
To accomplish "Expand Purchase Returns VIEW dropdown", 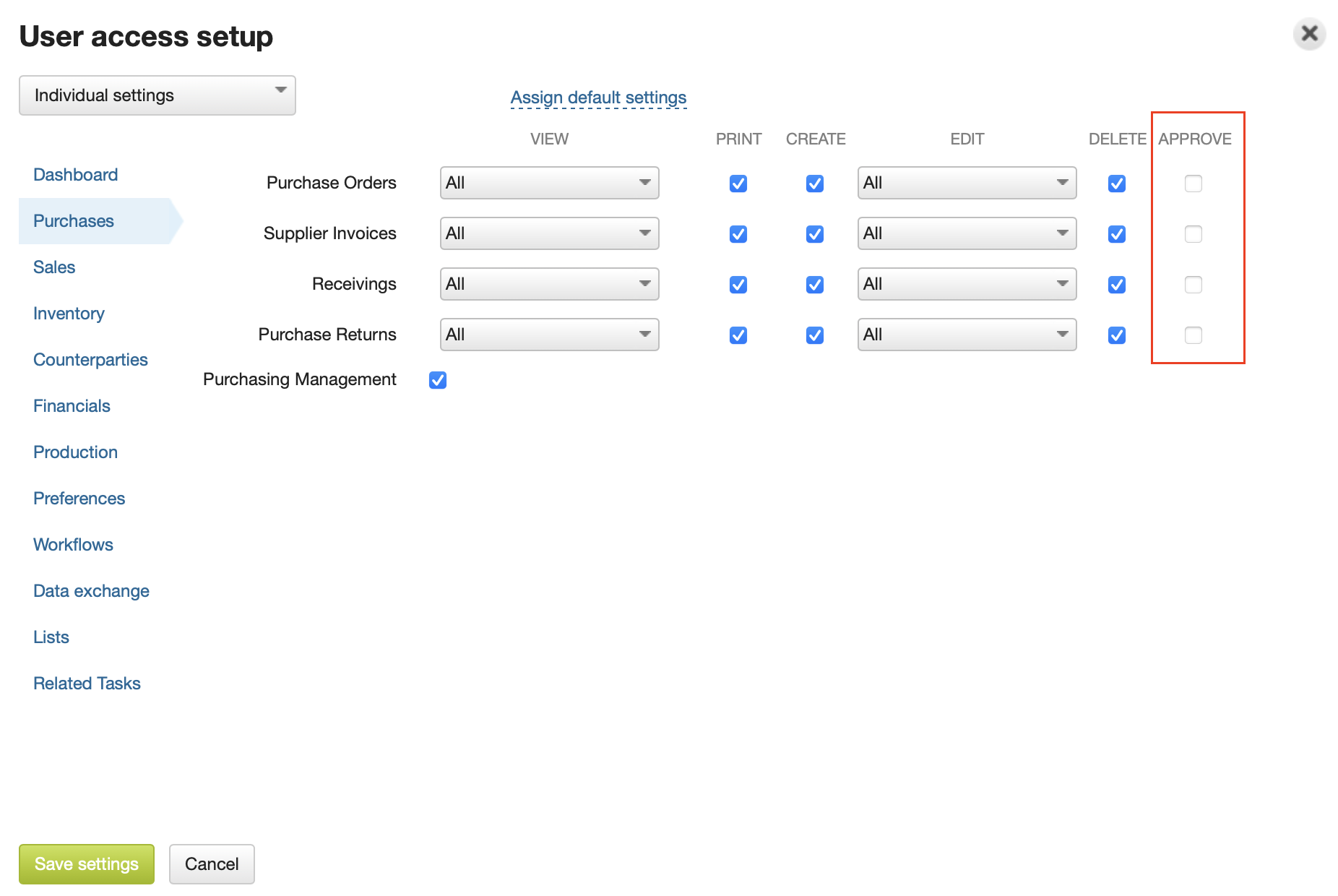I will 549,335.
